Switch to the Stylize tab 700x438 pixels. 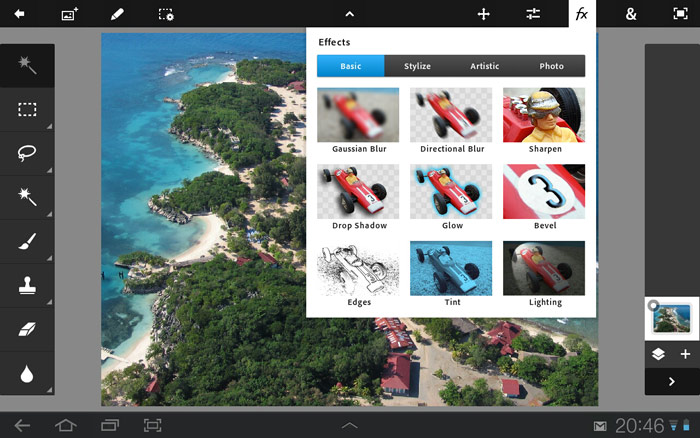point(417,66)
